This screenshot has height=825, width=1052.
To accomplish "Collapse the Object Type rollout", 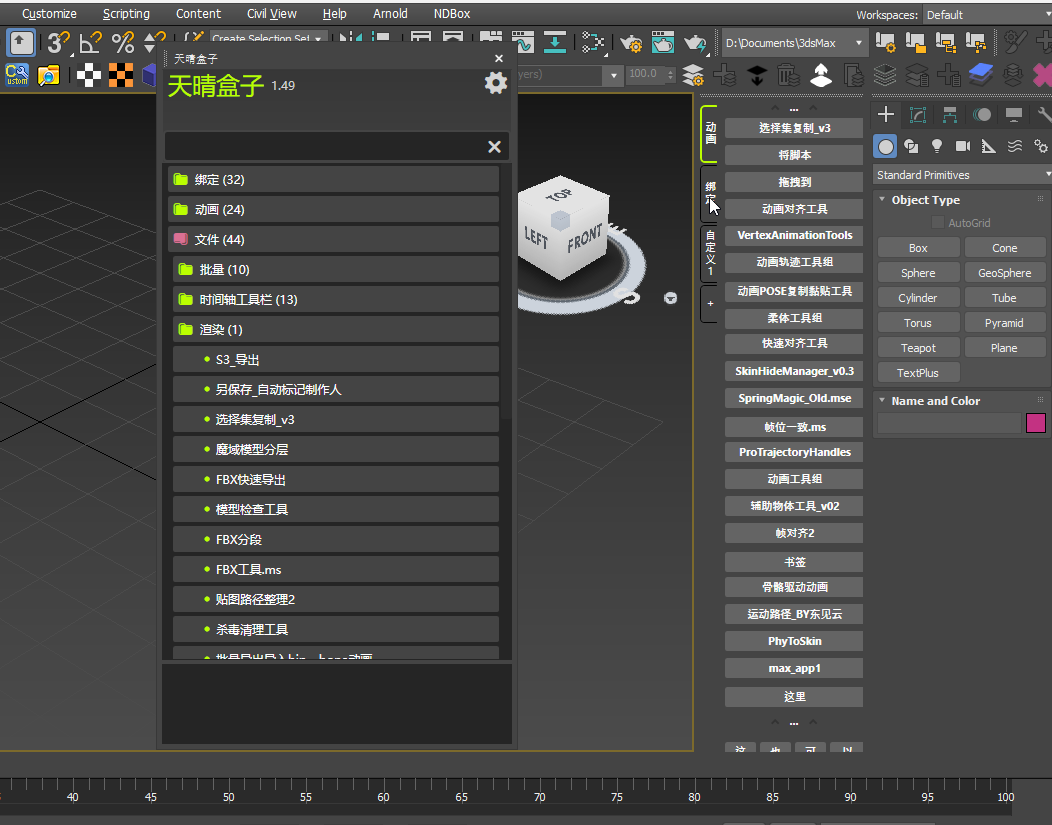I will tap(882, 200).
